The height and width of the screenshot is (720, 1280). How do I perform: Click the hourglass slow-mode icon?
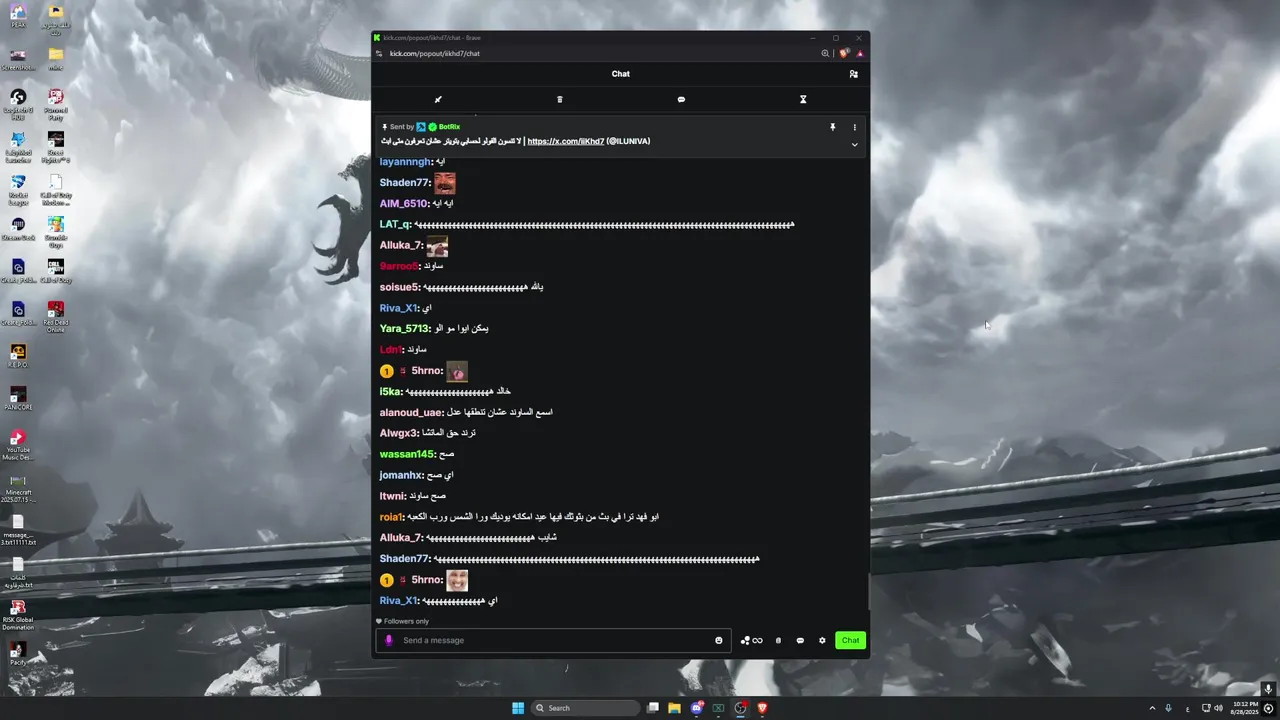(803, 99)
